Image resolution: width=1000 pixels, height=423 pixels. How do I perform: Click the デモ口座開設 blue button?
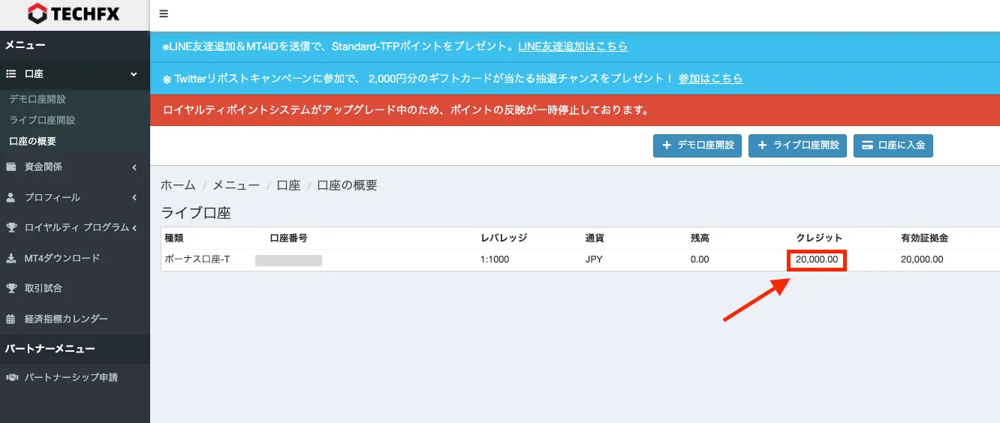click(x=697, y=145)
